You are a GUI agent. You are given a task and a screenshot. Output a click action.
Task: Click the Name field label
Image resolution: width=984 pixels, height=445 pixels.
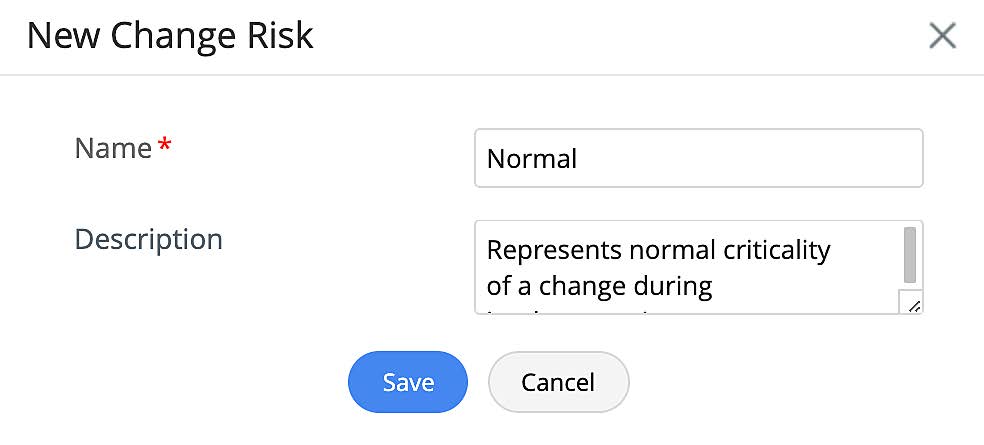click(113, 149)
